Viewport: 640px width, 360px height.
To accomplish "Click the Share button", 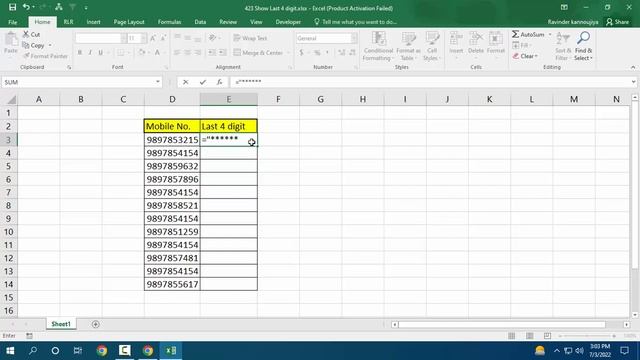I will tap(618, 22).
